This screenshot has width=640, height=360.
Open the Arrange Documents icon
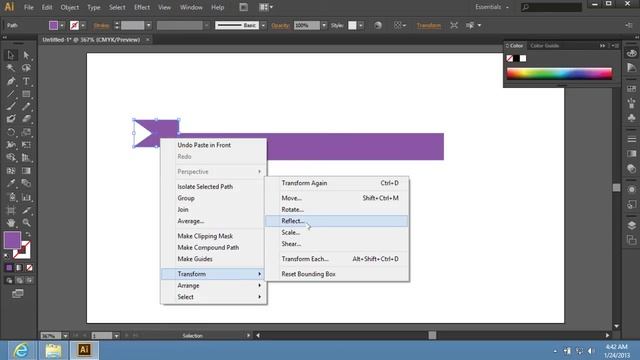tap(266, 7)
